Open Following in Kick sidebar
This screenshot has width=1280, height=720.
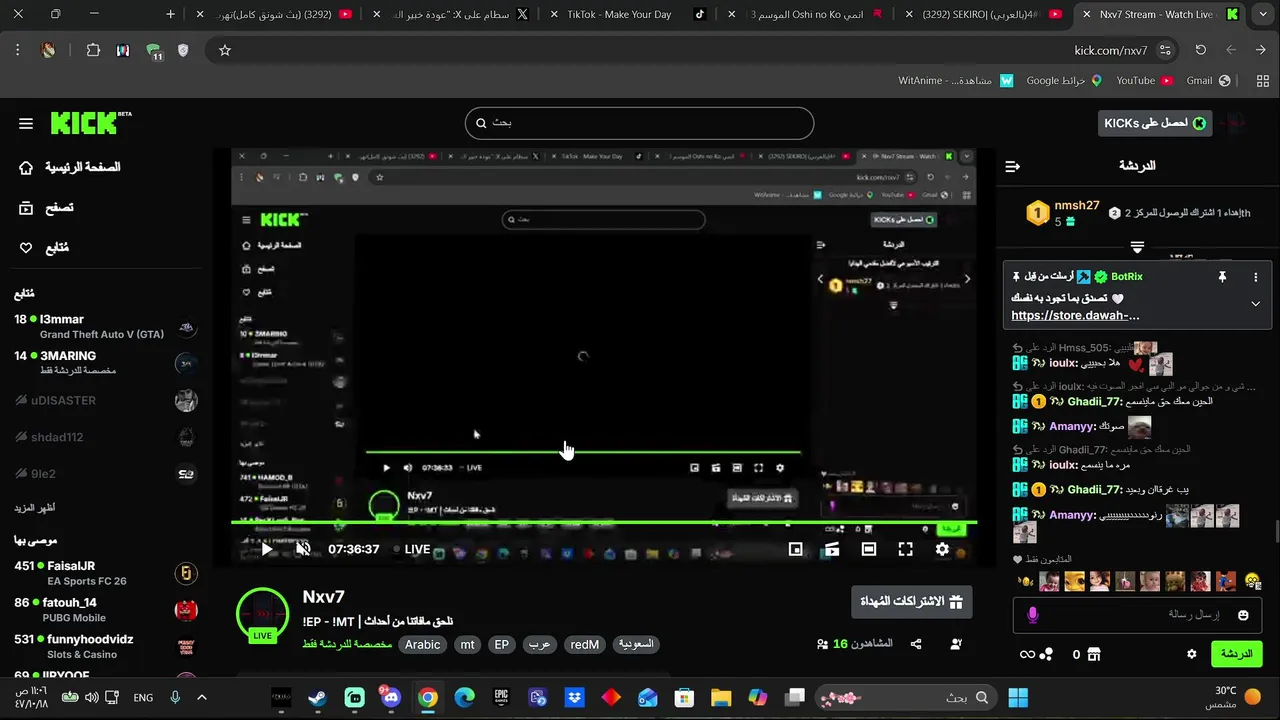point(44,248)
